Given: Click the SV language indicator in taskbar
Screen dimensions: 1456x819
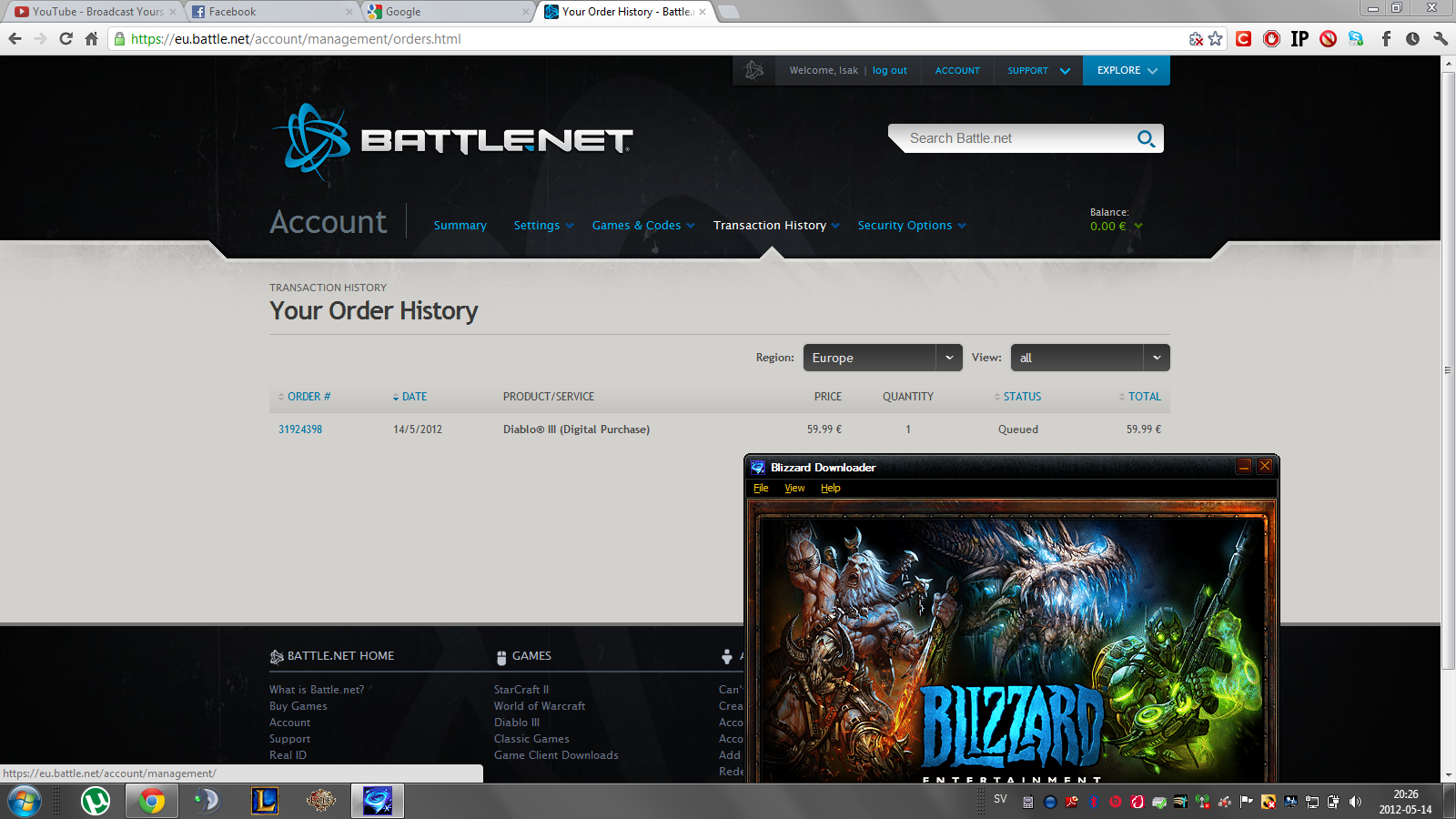Looking at the screenshot, I should click(x=1000, y=799).
